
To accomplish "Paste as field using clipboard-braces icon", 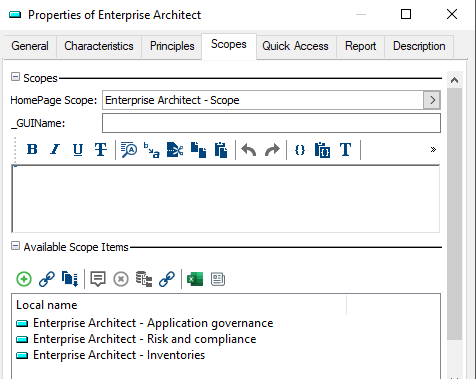I will click(x=322, y=150).
